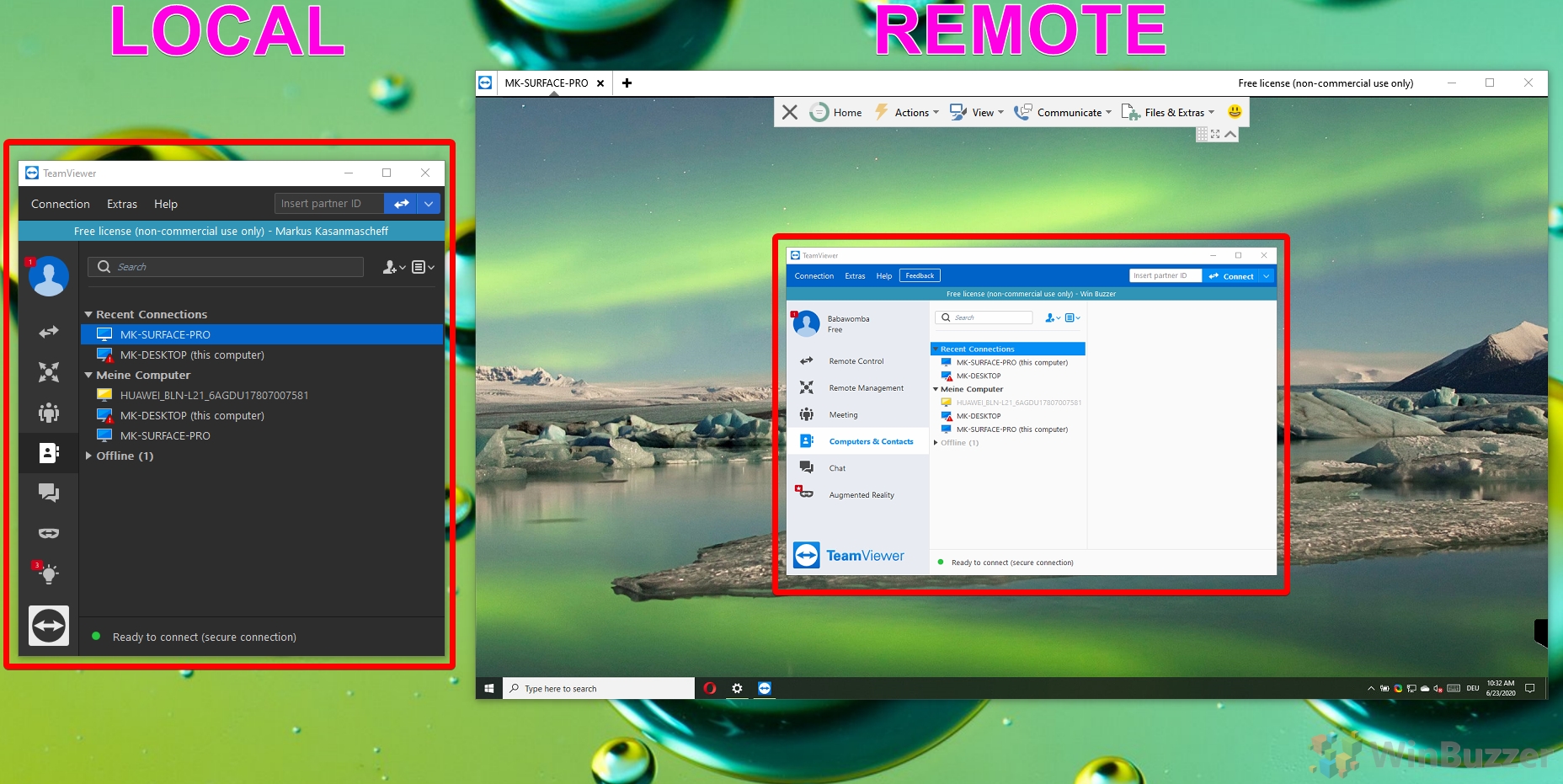Open lightbulb Getting Started icon in local sidebar
The image size is (1563, 784).
pos(47,573)
